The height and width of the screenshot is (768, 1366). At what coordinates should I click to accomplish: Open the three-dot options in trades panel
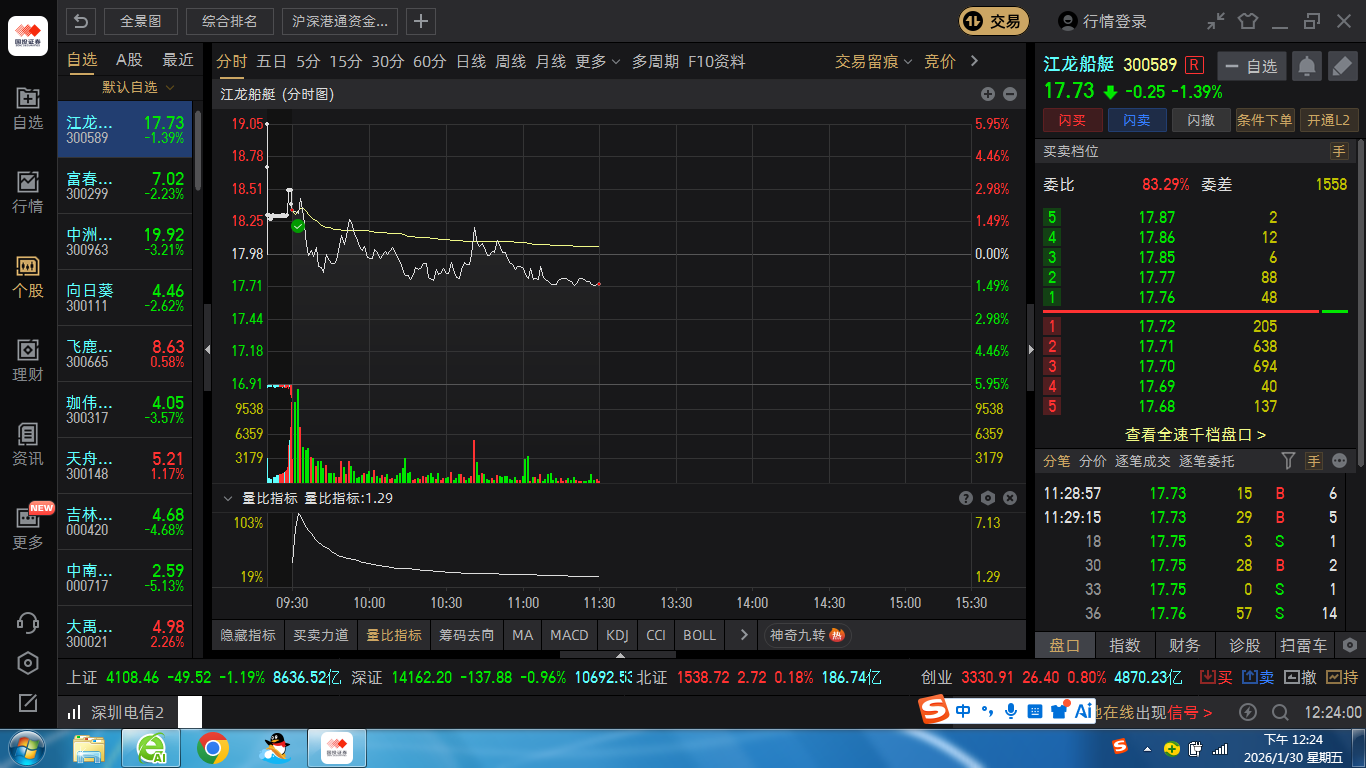point(1340,461)
